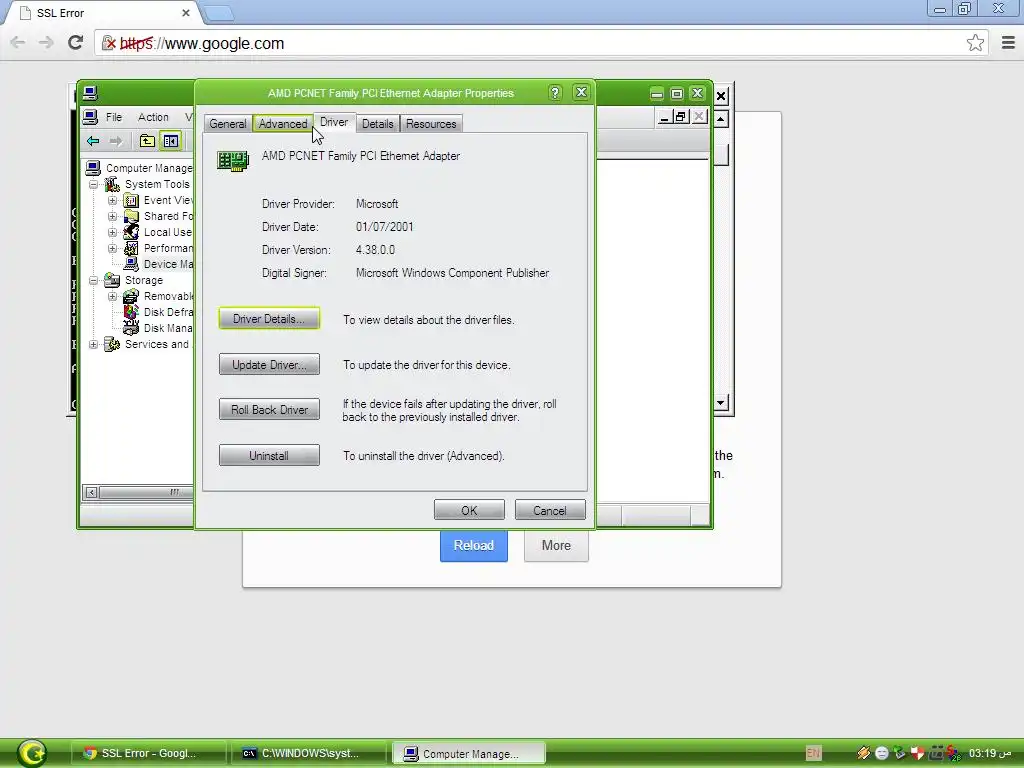Open the Details tab

point(377,123)
